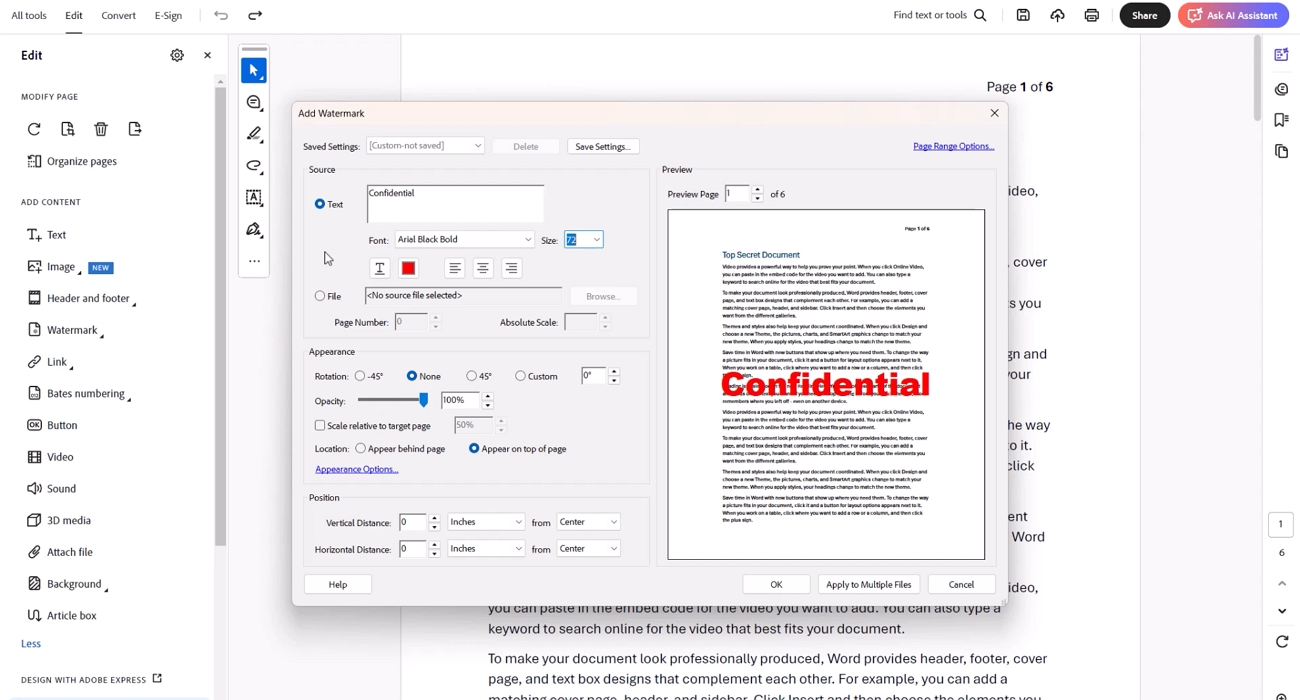The width and height of the screenshot is (1300, 700).
Task: Select the comment bubble tool
Action: 254,102
